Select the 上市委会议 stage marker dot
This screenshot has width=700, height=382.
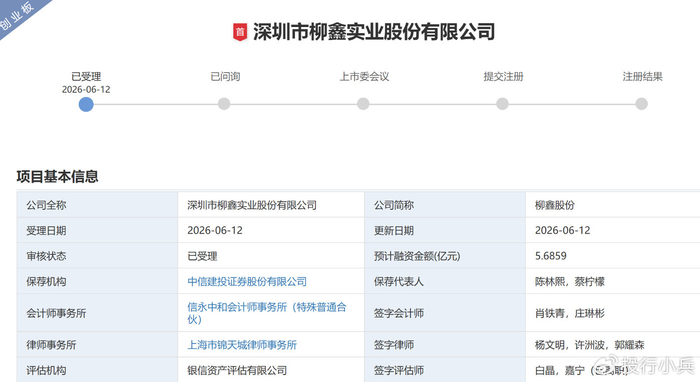363,104
